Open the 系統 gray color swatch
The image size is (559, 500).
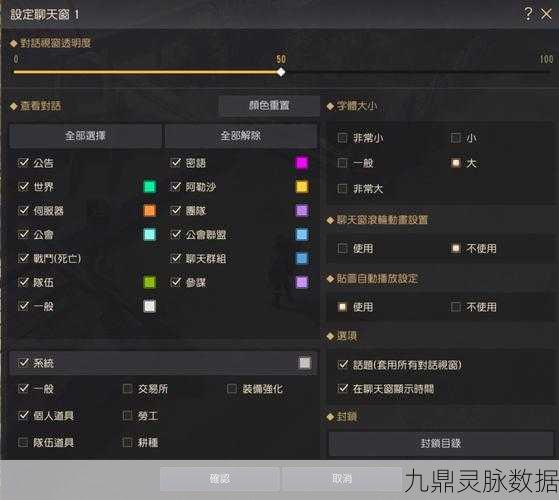(304, 363)
